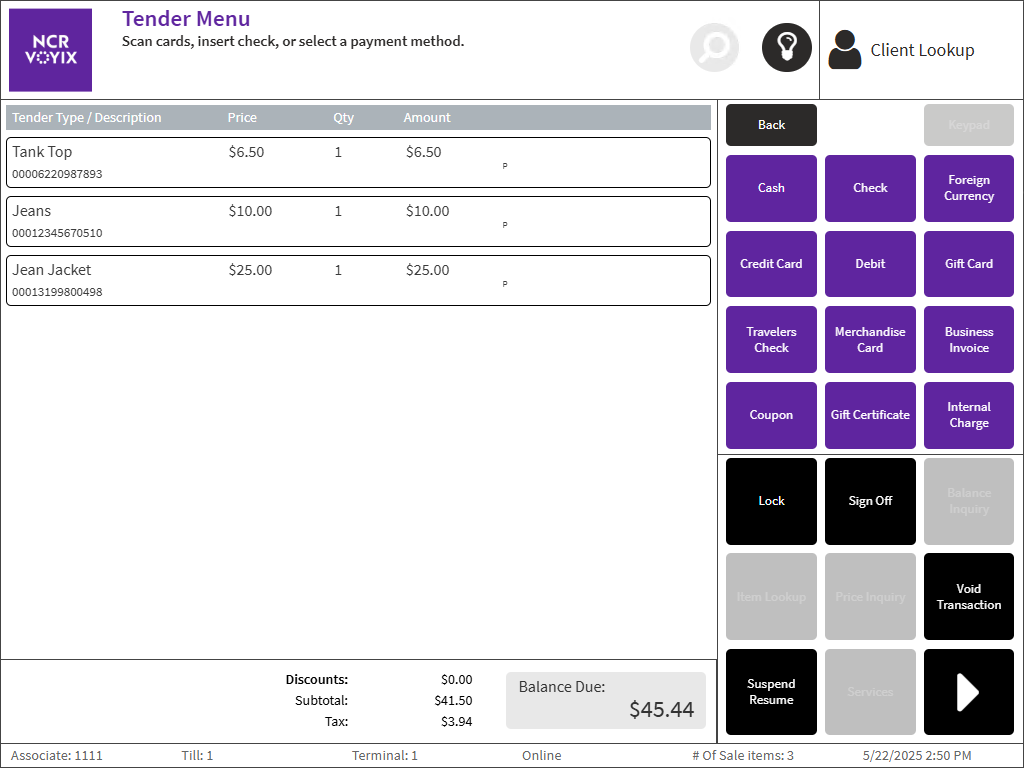Open Suspend Resume function

click(771, 692)
